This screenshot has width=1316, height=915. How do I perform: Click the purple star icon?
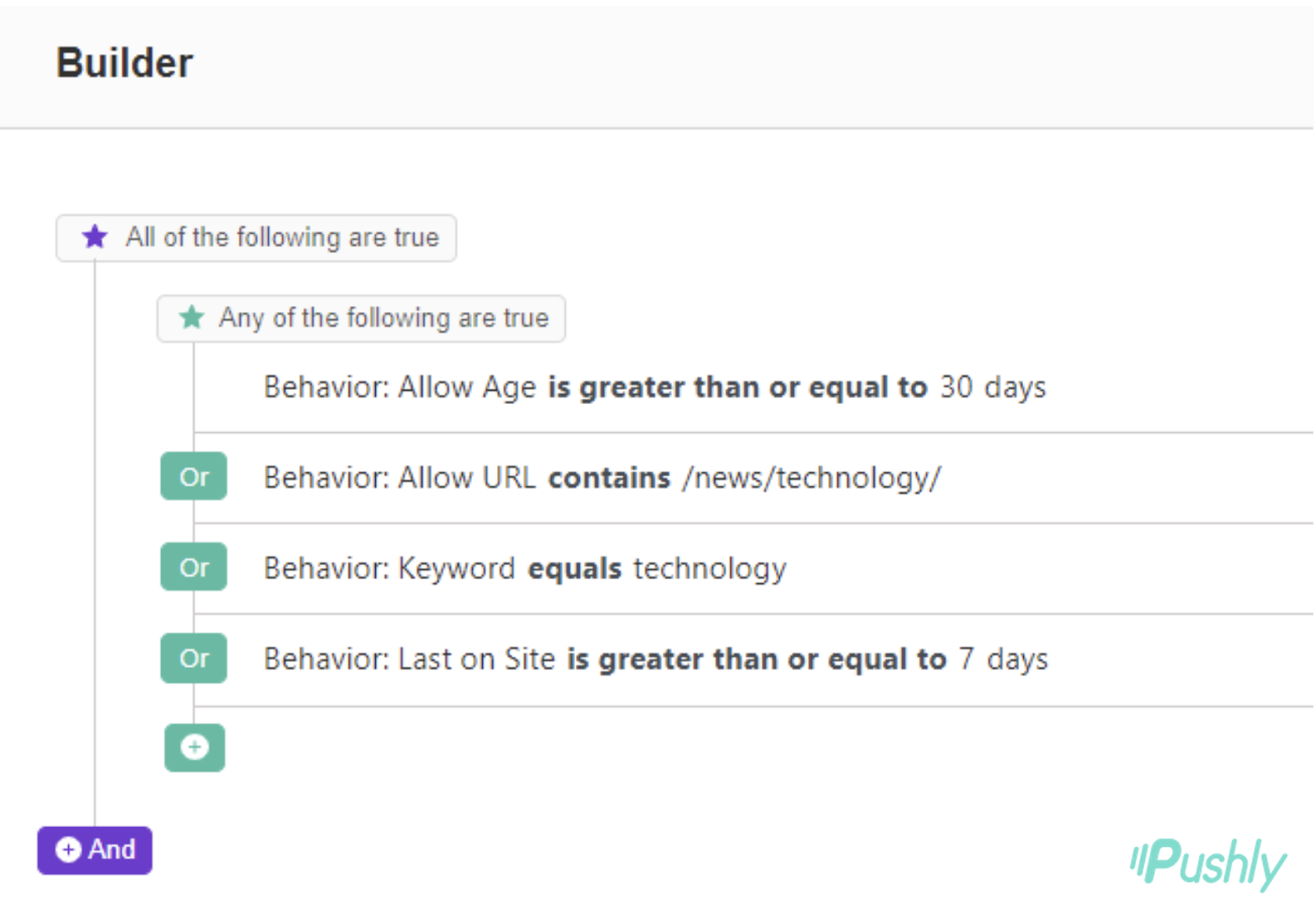pyautogui.click(x=95, y=237)
